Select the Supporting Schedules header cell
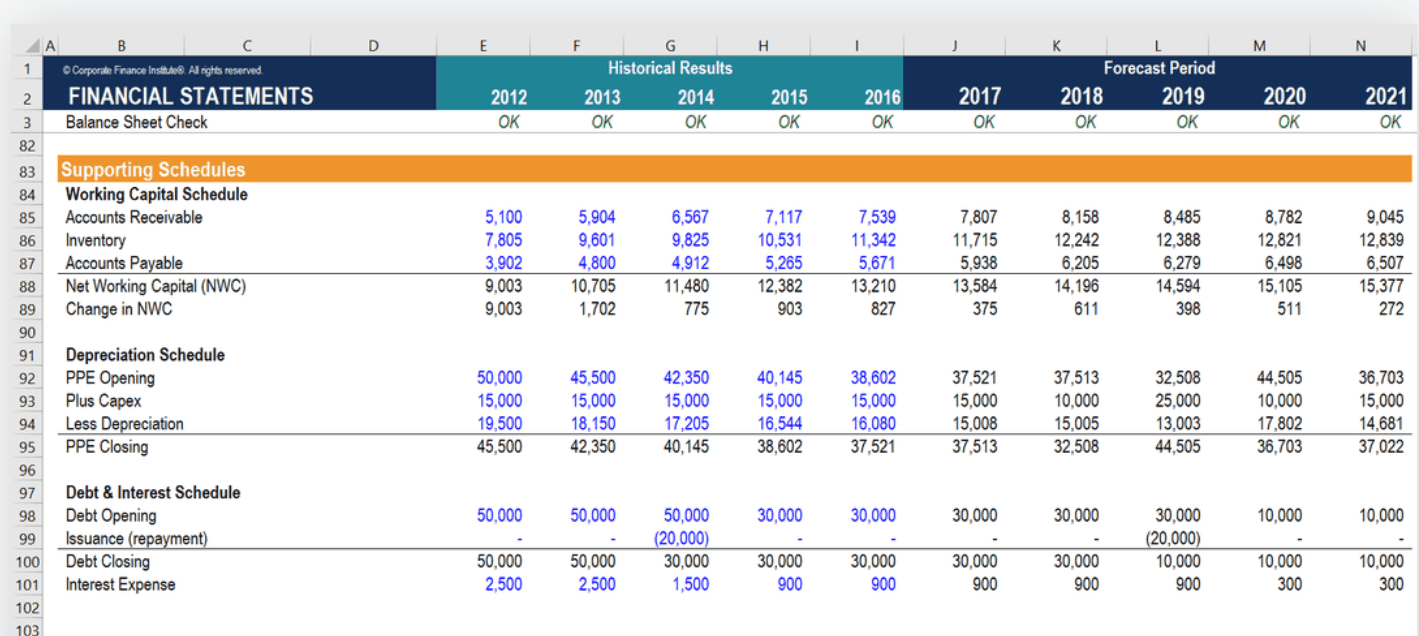This screenshot has height=636, width=1419. point(152,169)
